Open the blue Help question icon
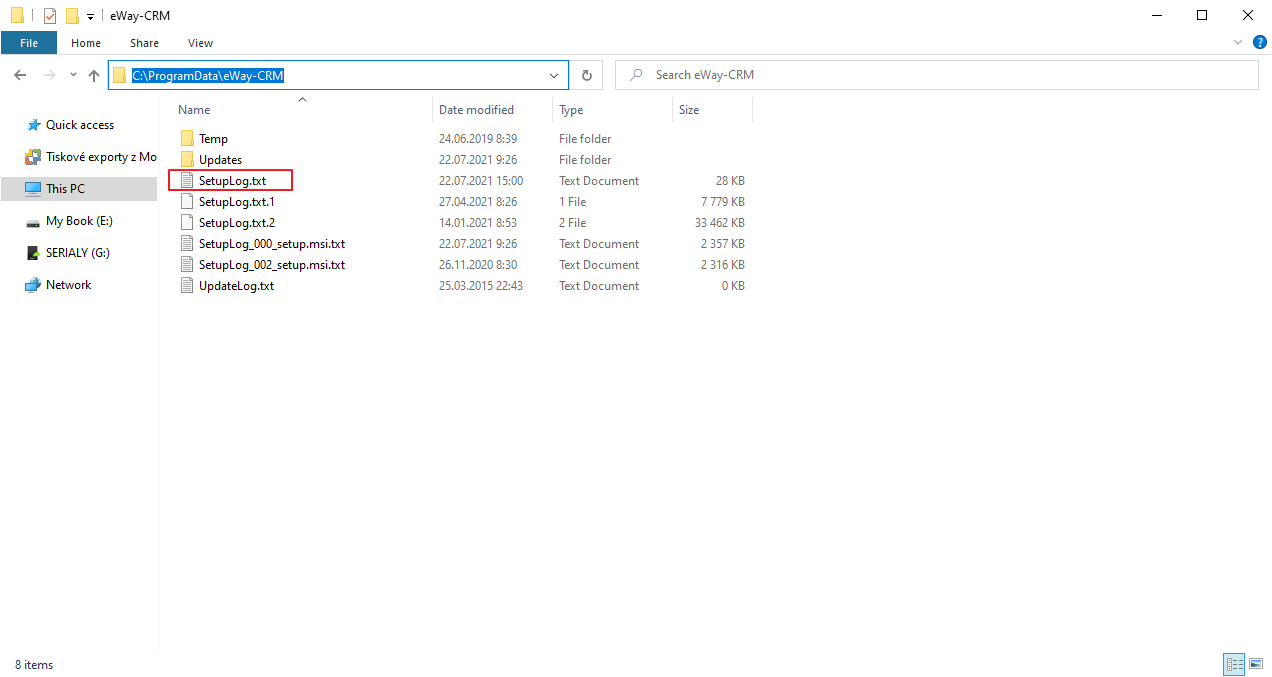Viewport: 1272px width, 677px height. pos(1259,42)
